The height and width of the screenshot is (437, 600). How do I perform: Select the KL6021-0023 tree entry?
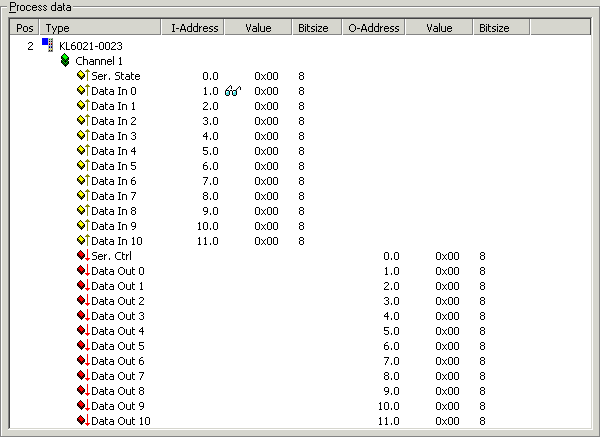tap(91, 46)
